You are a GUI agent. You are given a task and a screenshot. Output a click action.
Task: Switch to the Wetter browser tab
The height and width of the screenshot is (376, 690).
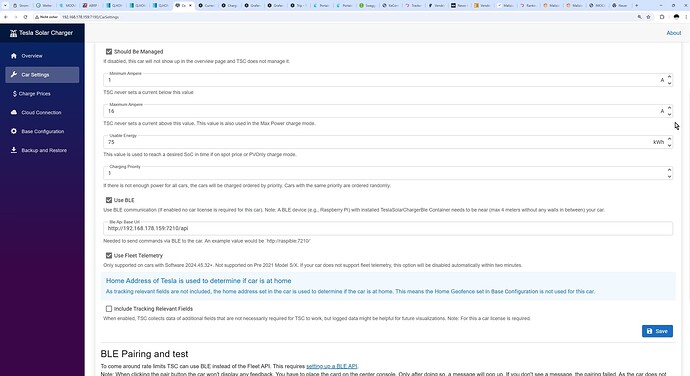(x=44, y=5)
